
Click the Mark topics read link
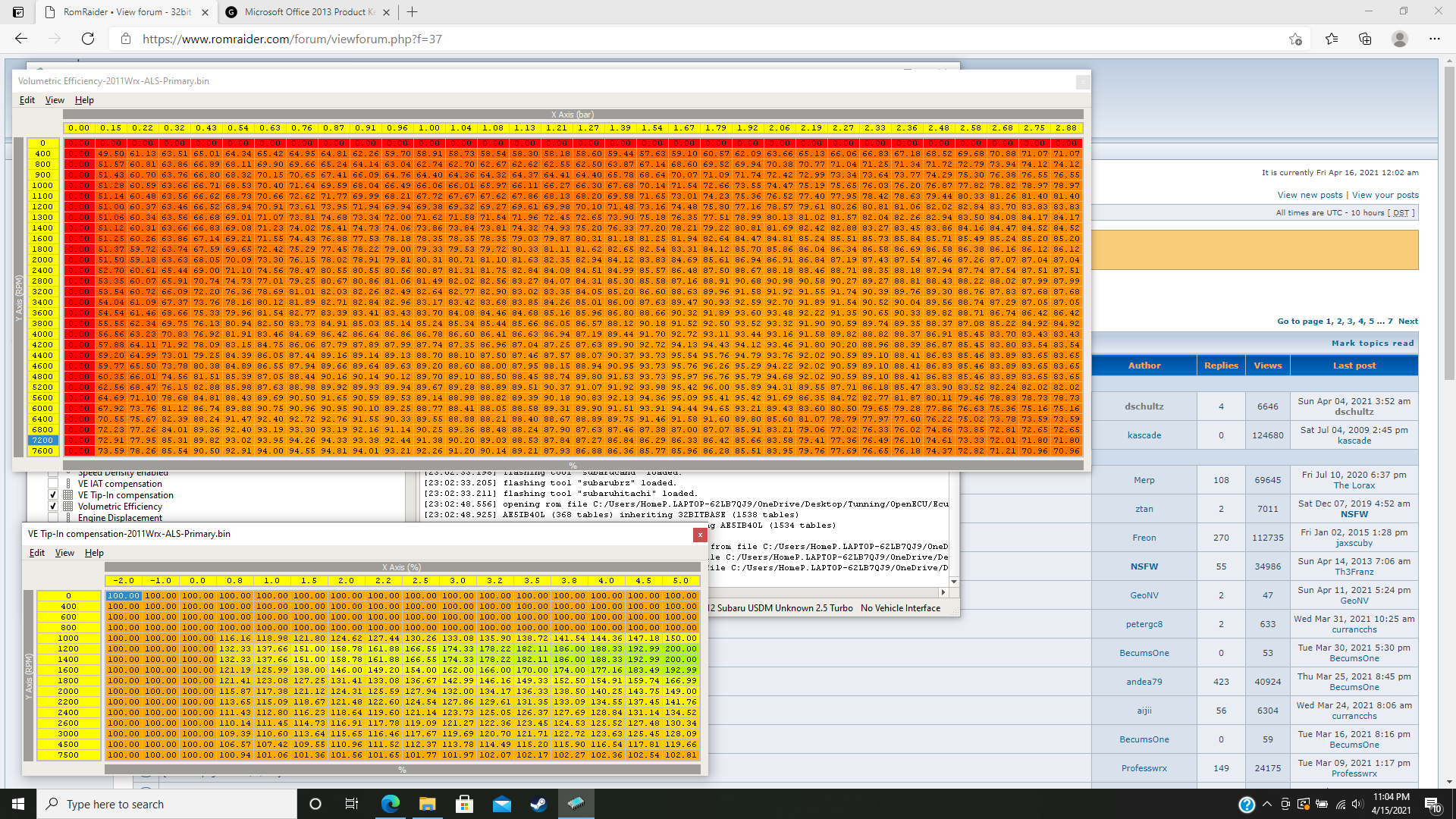point(1373,344)
